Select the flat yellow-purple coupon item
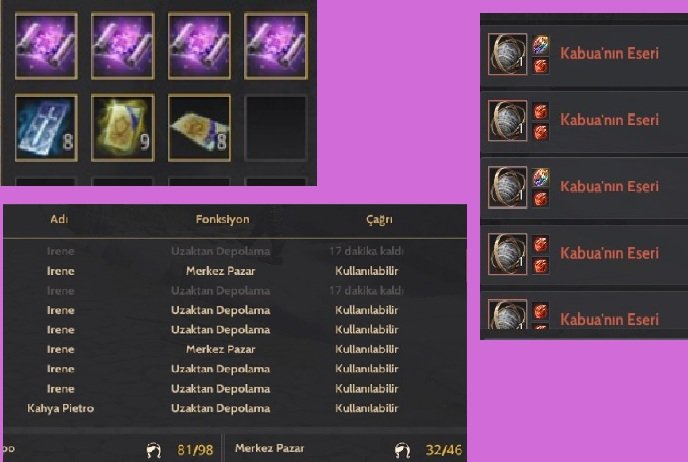The height and width of the screenshot is (462, 688). [199, 128]
